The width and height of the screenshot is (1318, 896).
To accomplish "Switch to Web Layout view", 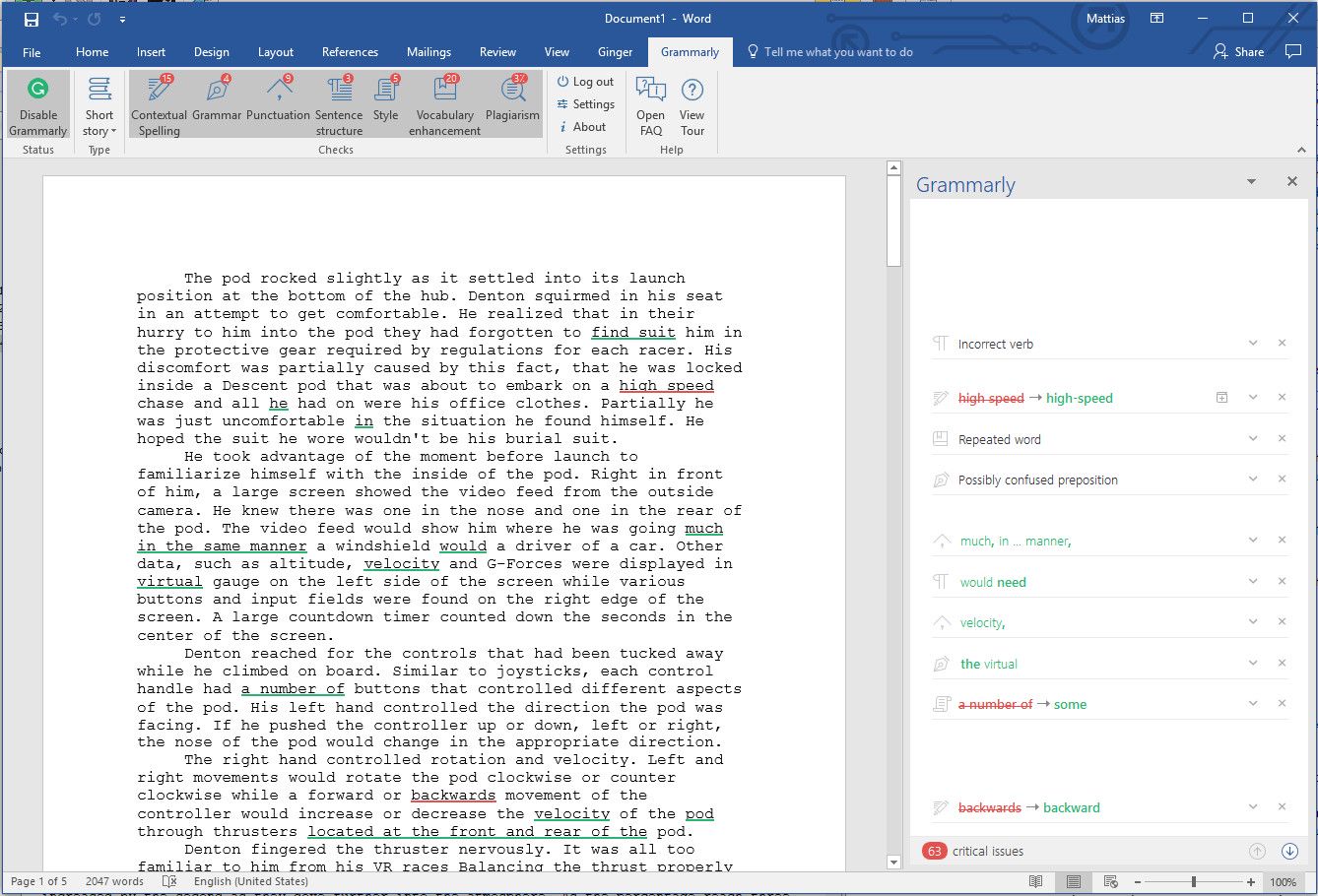I will [x=1110, y=881].
